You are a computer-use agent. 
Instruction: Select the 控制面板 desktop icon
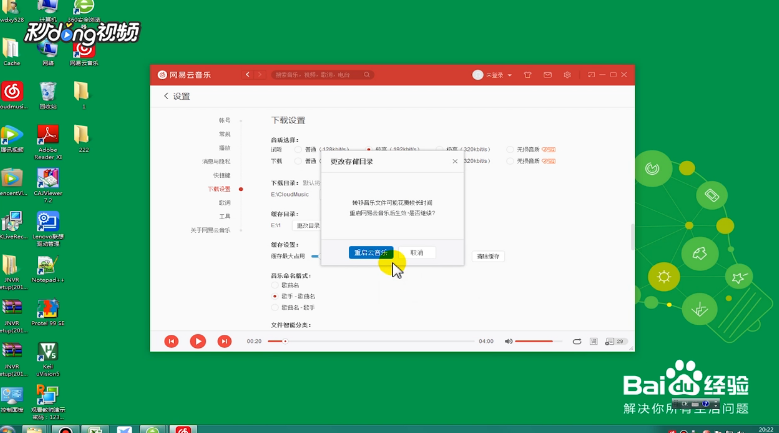click(x=11, y=400)
